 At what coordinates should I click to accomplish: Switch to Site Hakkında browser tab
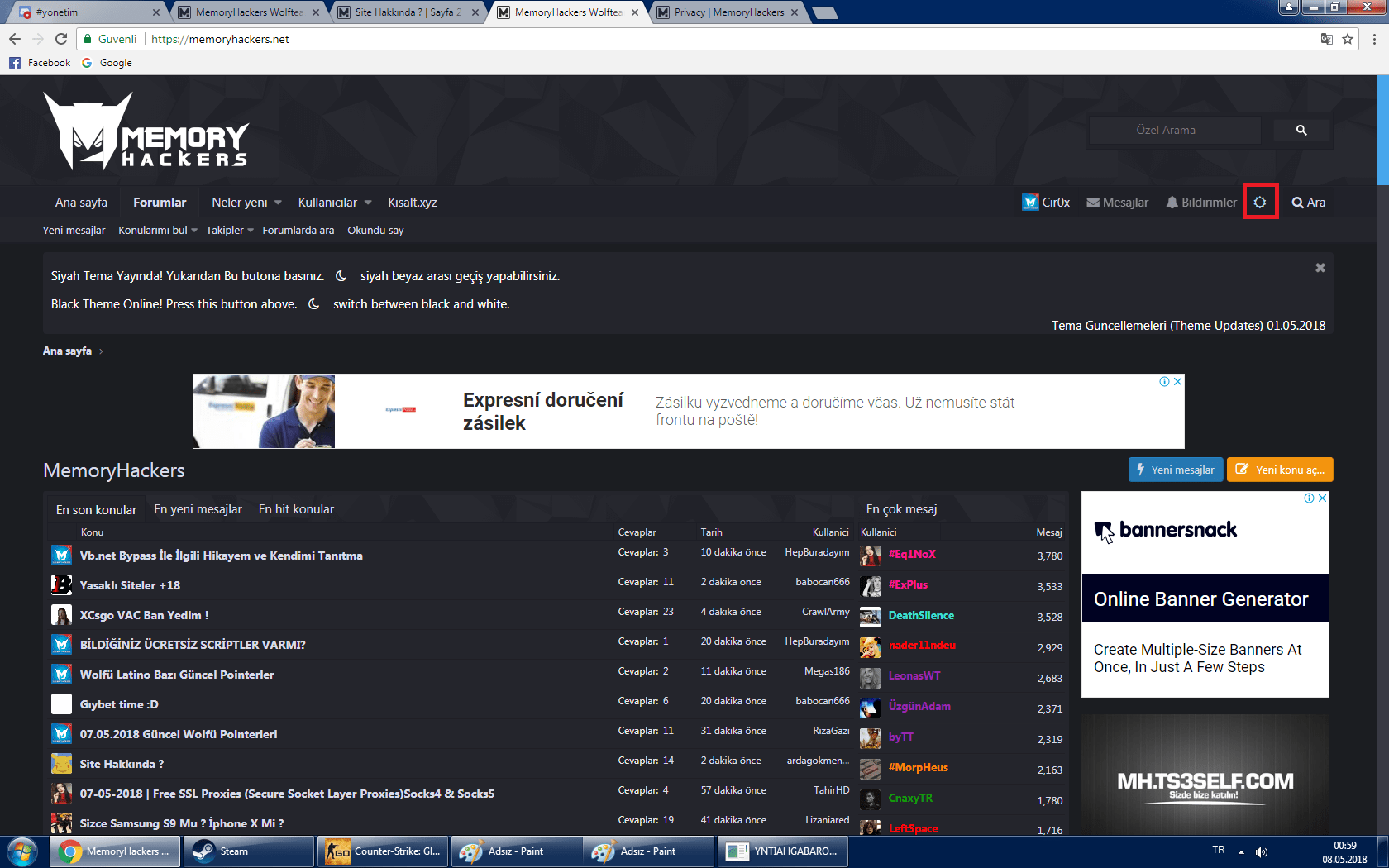[408, 12]
